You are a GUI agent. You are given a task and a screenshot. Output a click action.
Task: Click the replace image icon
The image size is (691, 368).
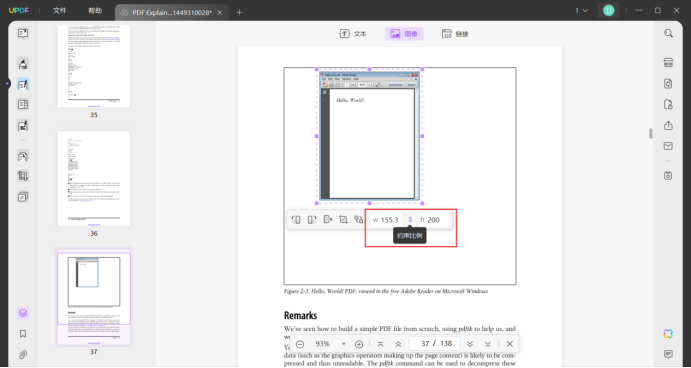pyautogui.click(x=359, y=219)
